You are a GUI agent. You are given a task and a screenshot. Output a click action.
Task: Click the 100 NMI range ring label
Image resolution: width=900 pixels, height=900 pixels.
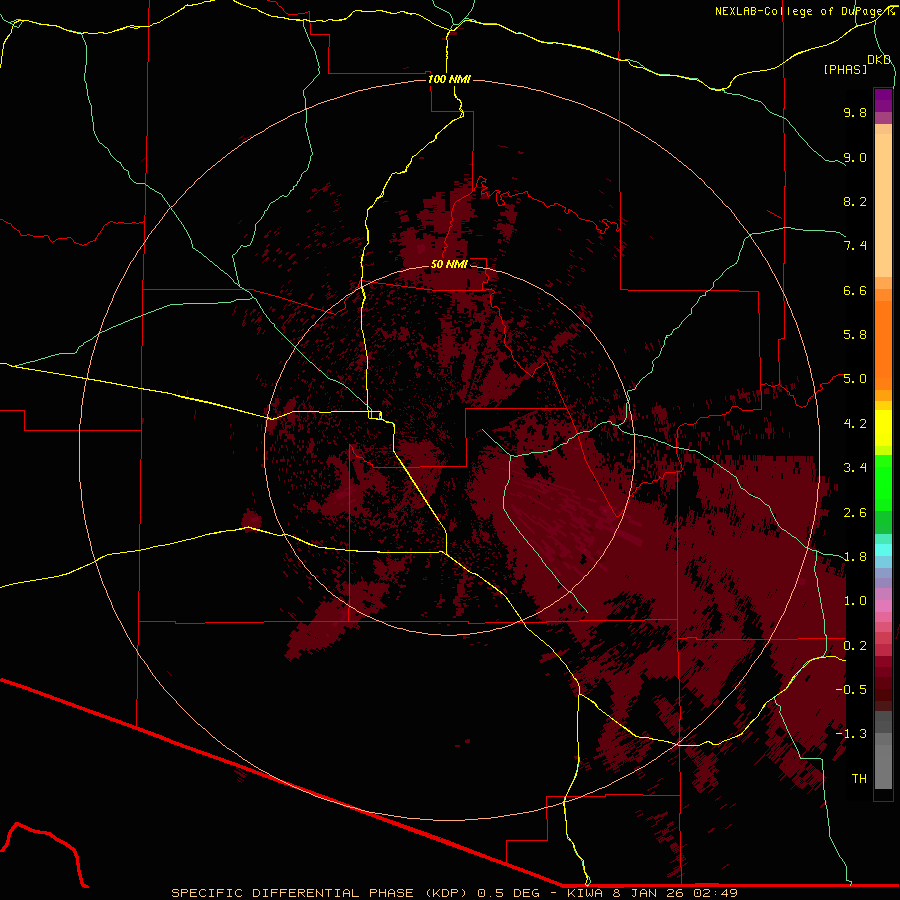tap(448, 79)
